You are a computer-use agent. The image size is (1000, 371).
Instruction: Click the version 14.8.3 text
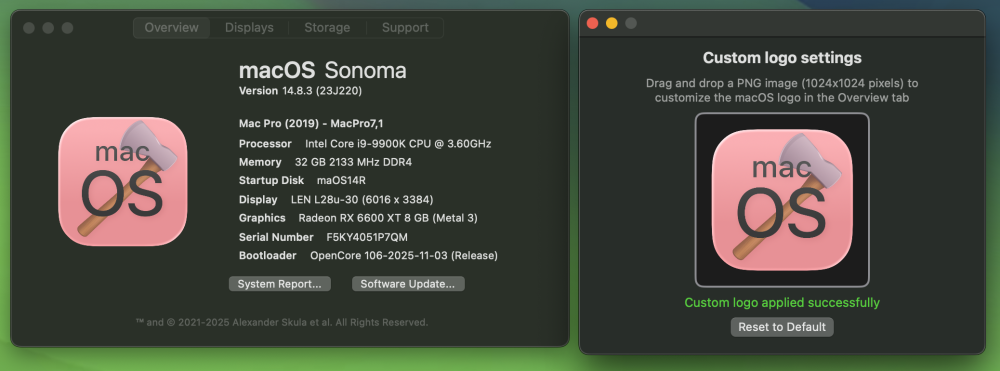pyautogui.click(x=321, y=91)
